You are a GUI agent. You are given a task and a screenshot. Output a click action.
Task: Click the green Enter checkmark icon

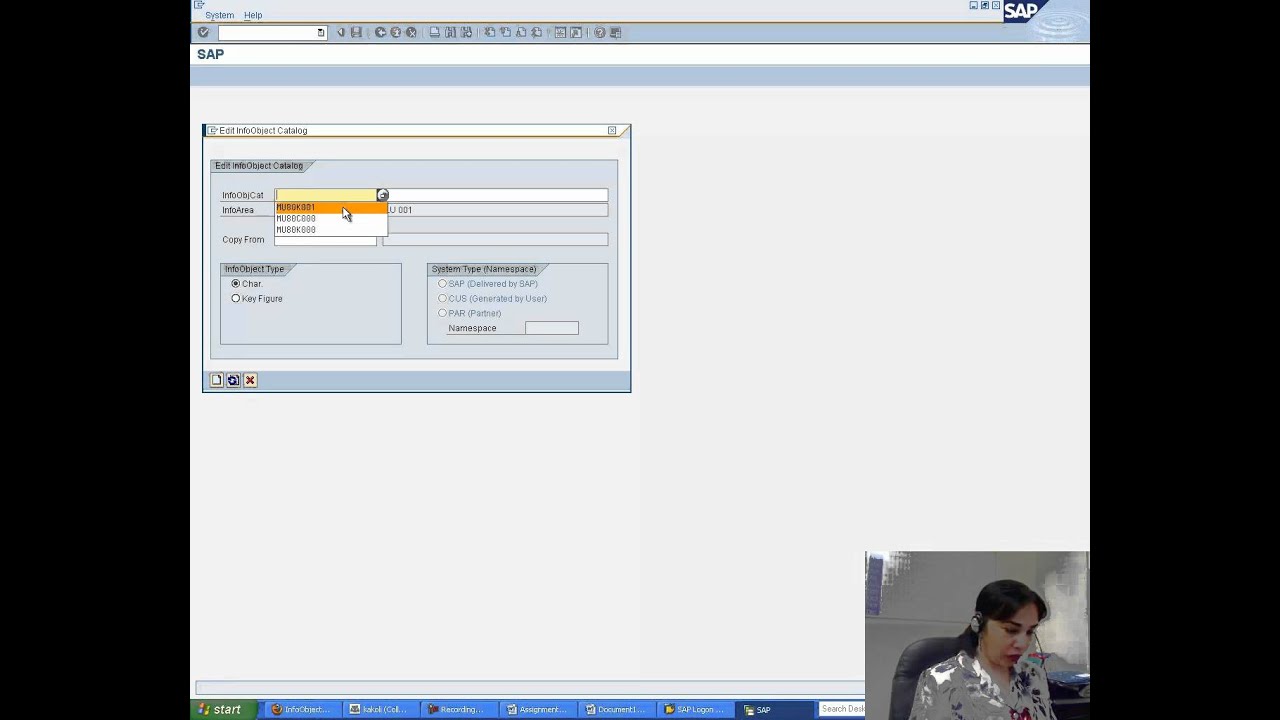tap(203, 32)
